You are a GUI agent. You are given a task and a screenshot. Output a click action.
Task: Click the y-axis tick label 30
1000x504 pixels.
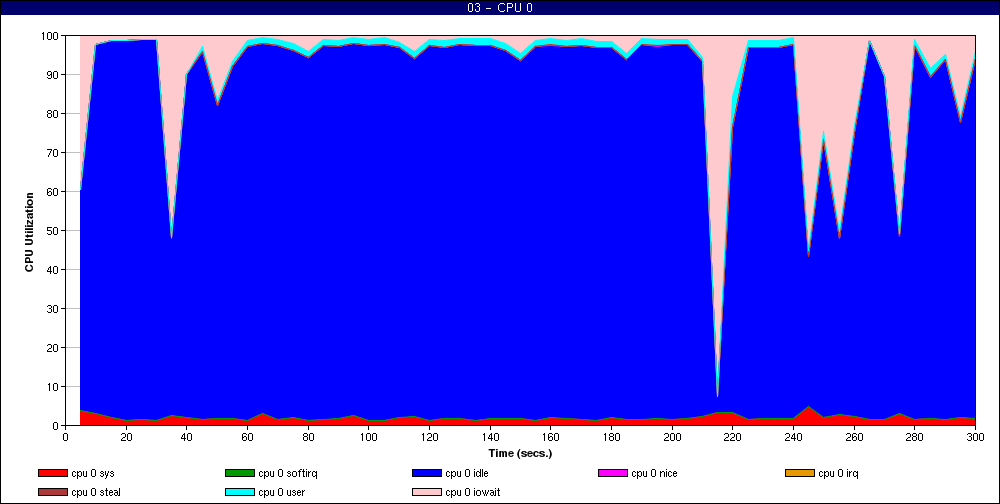click(53, 309)
